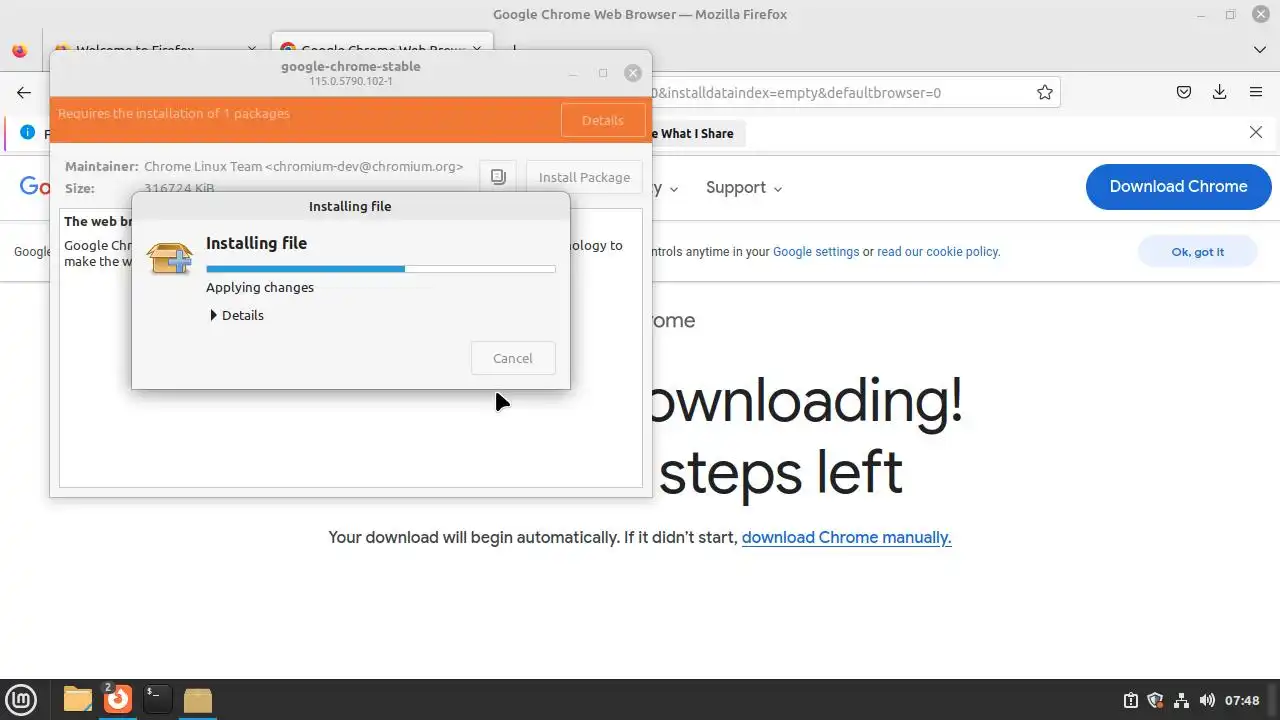Close the Firefox notification bar

point(1256,132)
